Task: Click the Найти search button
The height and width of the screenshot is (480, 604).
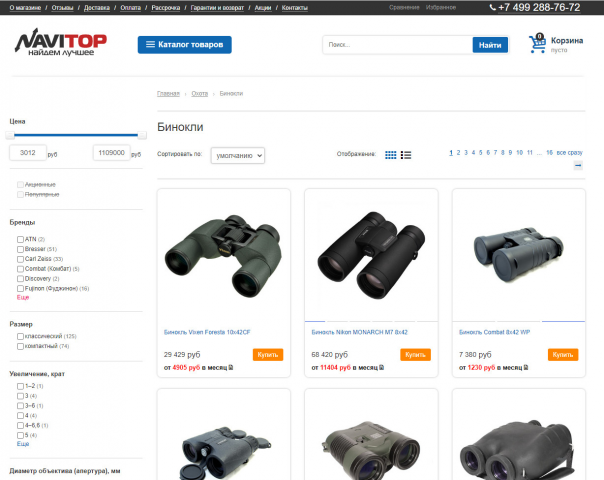Action: 490,45
